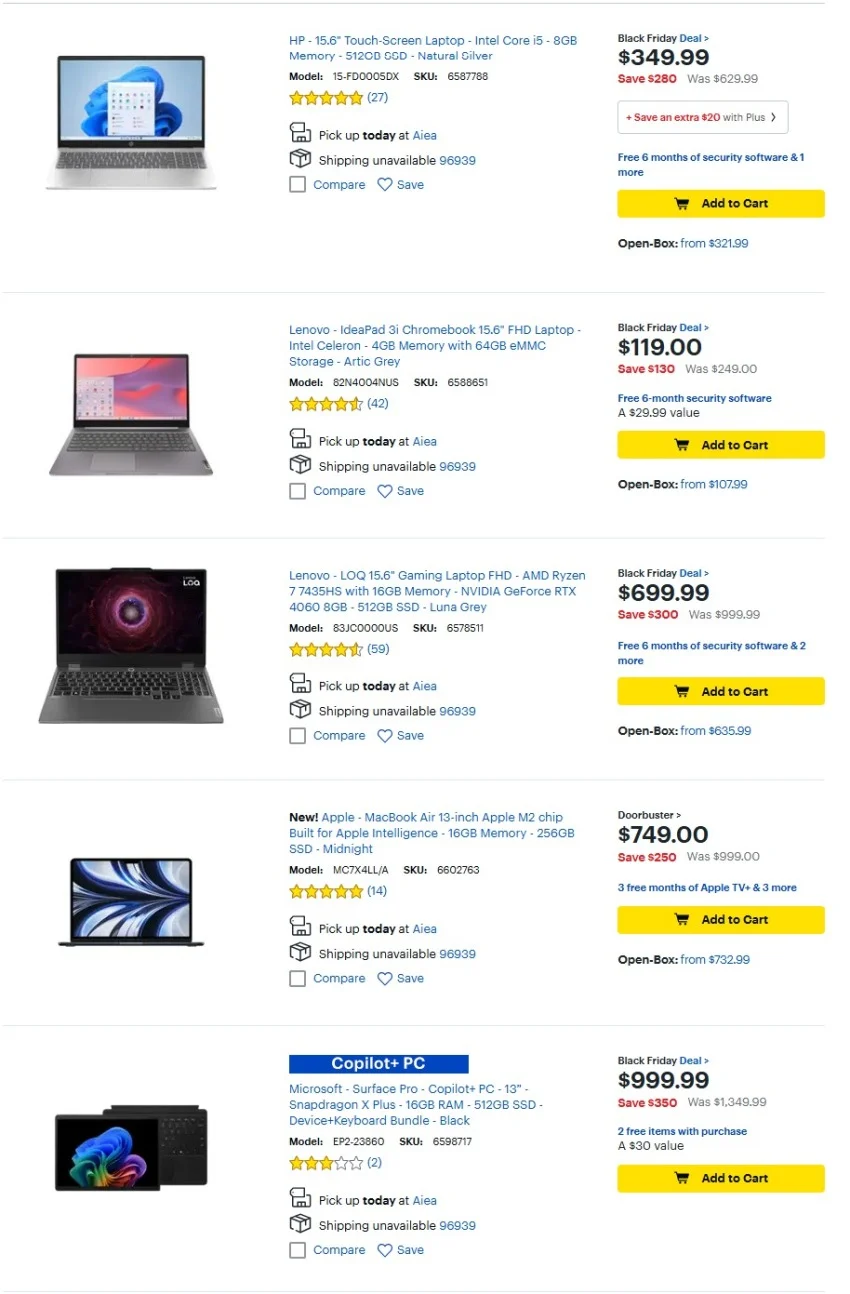The image size is (850, 1294).
Task: Open the Lenovo IdeaPad 3i Chromebook title link
Action: pos(434,345)
